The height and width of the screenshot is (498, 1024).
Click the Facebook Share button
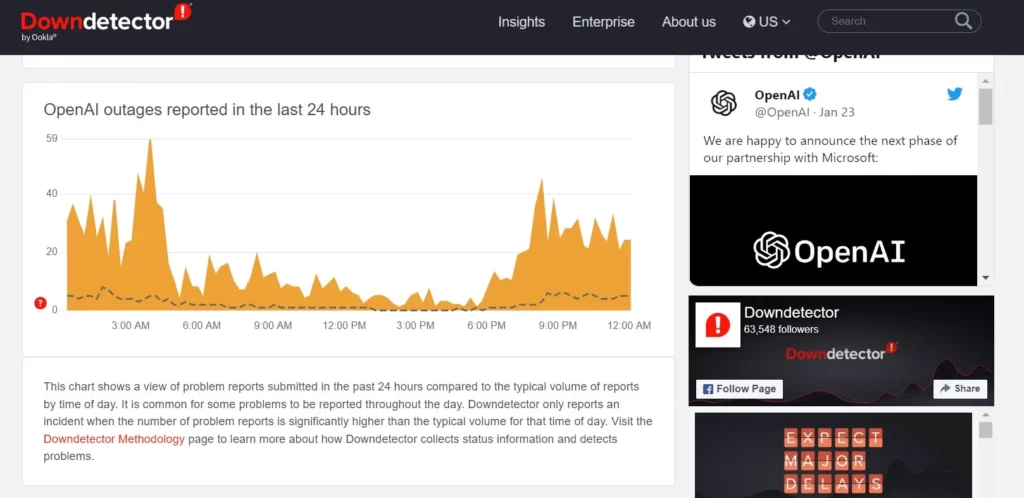tap(959, 388)
